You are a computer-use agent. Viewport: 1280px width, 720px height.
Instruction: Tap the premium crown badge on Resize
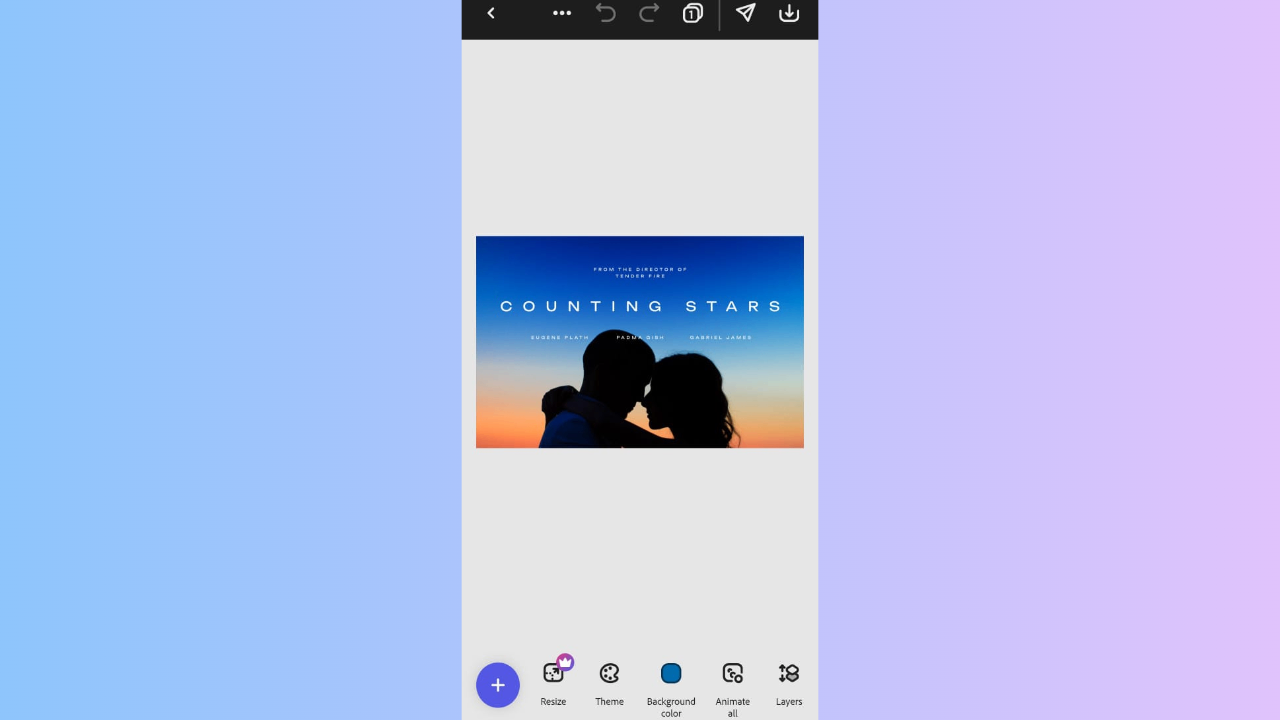[x=565, y=661]
